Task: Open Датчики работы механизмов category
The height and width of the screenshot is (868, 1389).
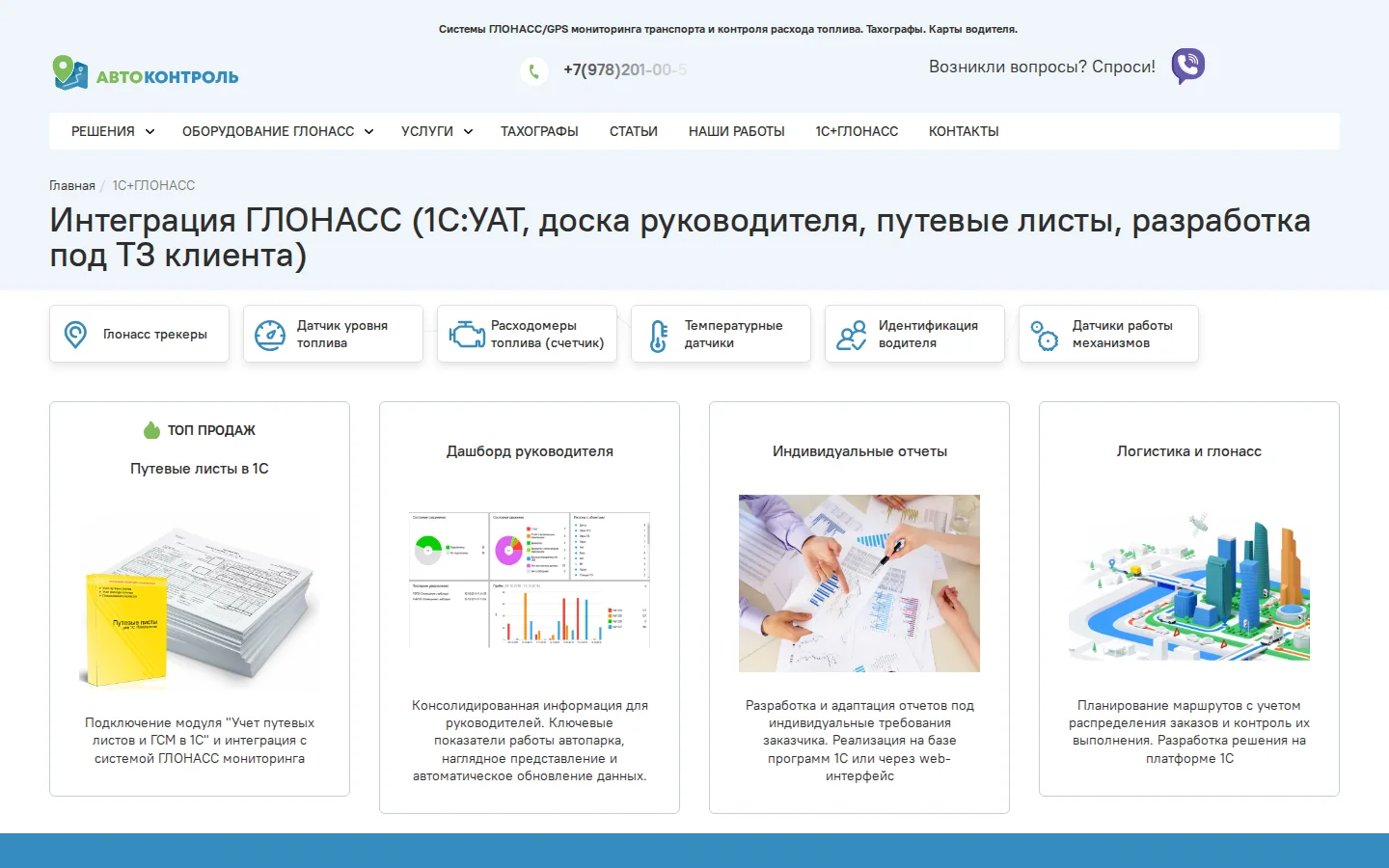Action: point(1108,334)
